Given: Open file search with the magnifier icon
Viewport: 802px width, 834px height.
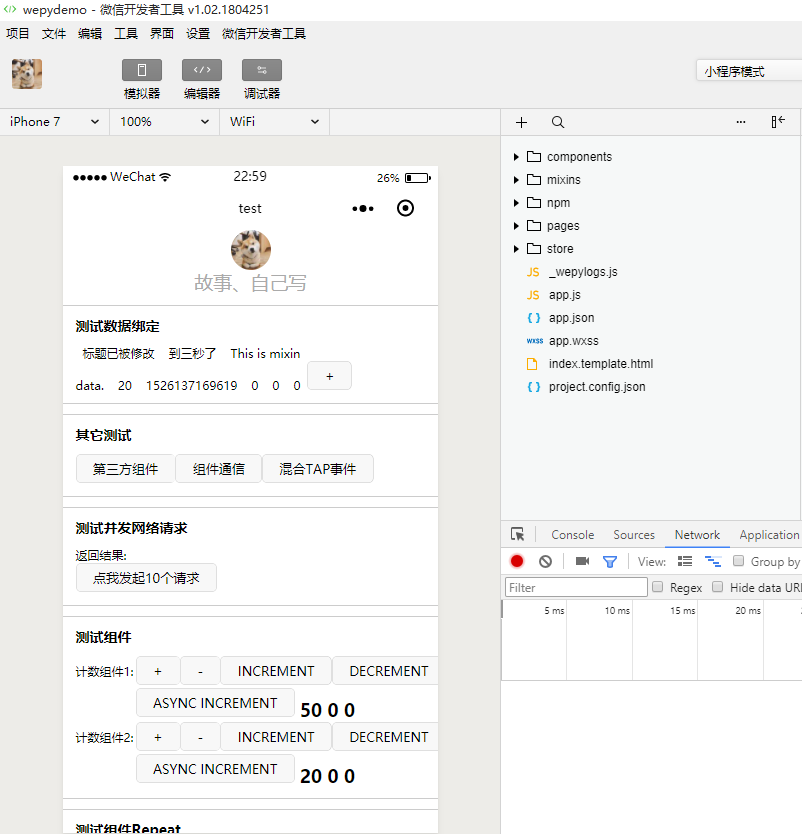Looking at the screenshot, I should pos(557,122).
